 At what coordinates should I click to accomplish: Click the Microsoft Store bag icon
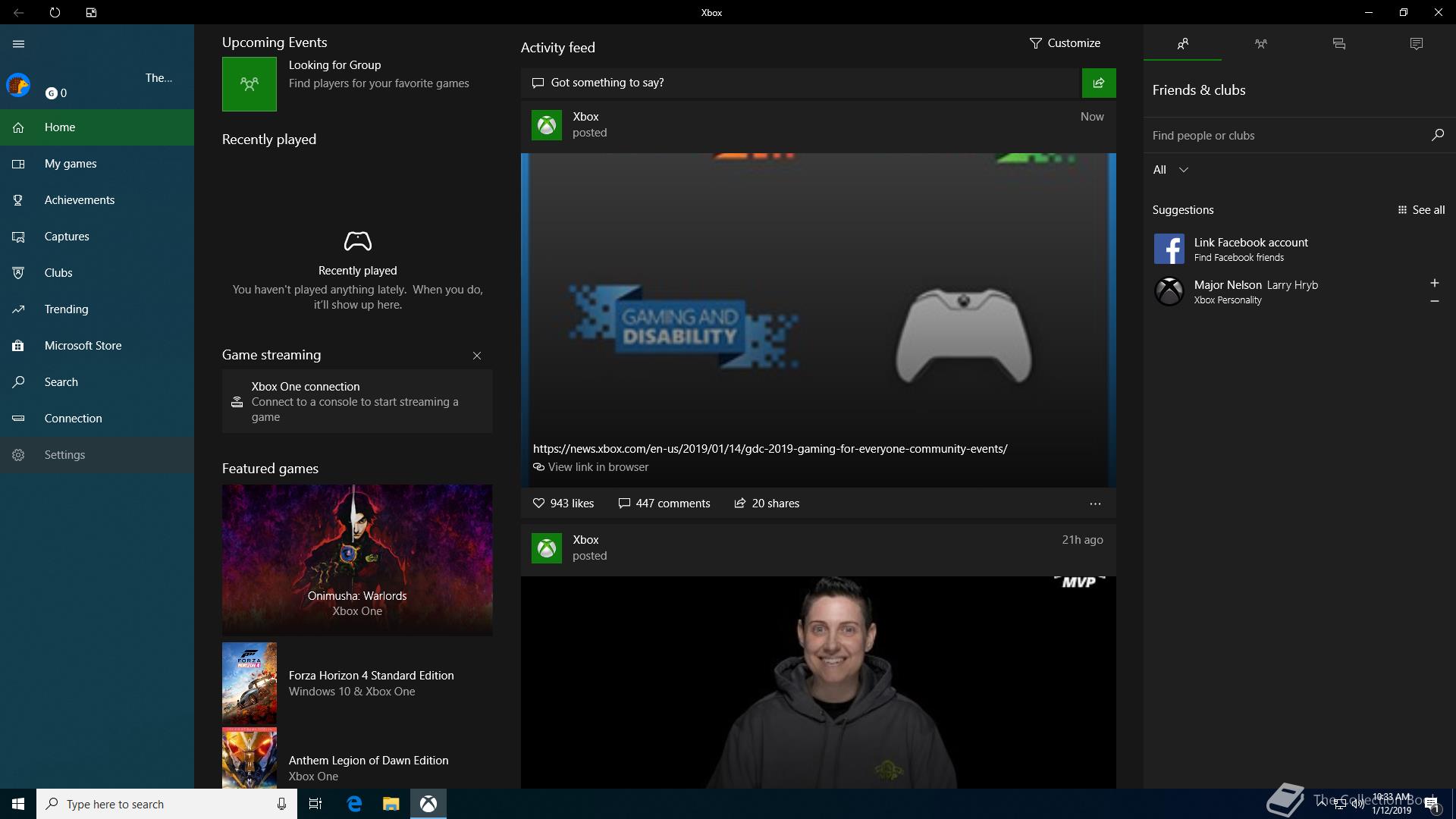click(18, 346)
